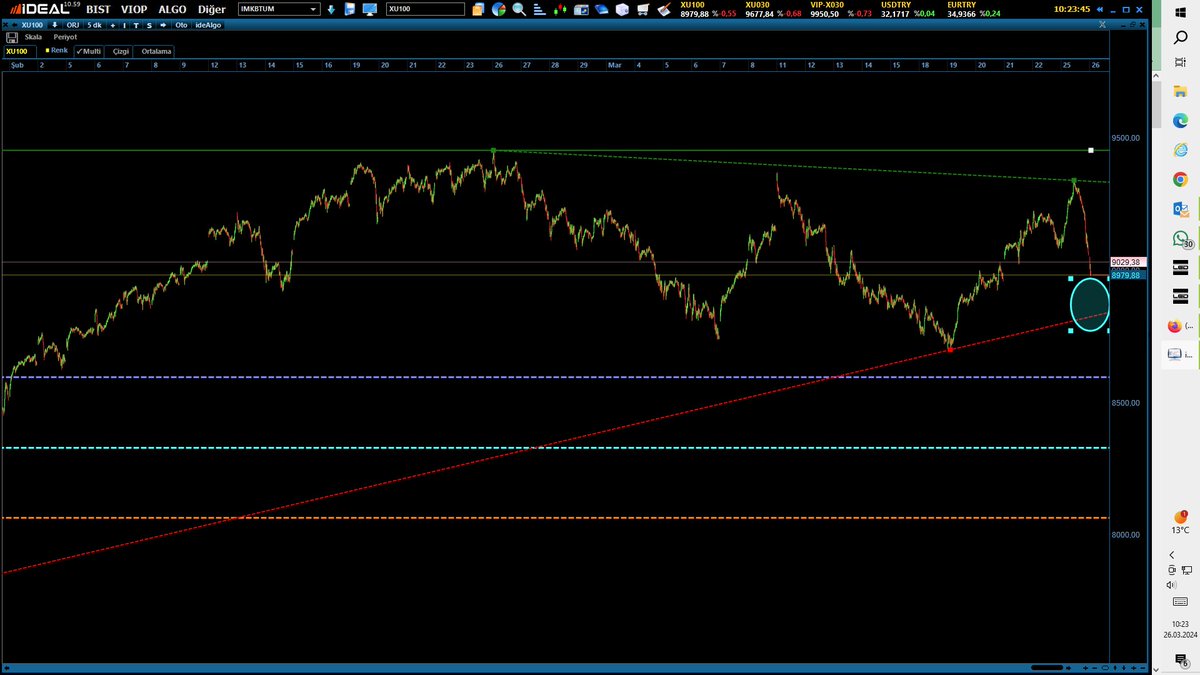This screenshot has height=675, width=1200.
Task: Open the candlestick chart icon
Action: tap(560, 9)
